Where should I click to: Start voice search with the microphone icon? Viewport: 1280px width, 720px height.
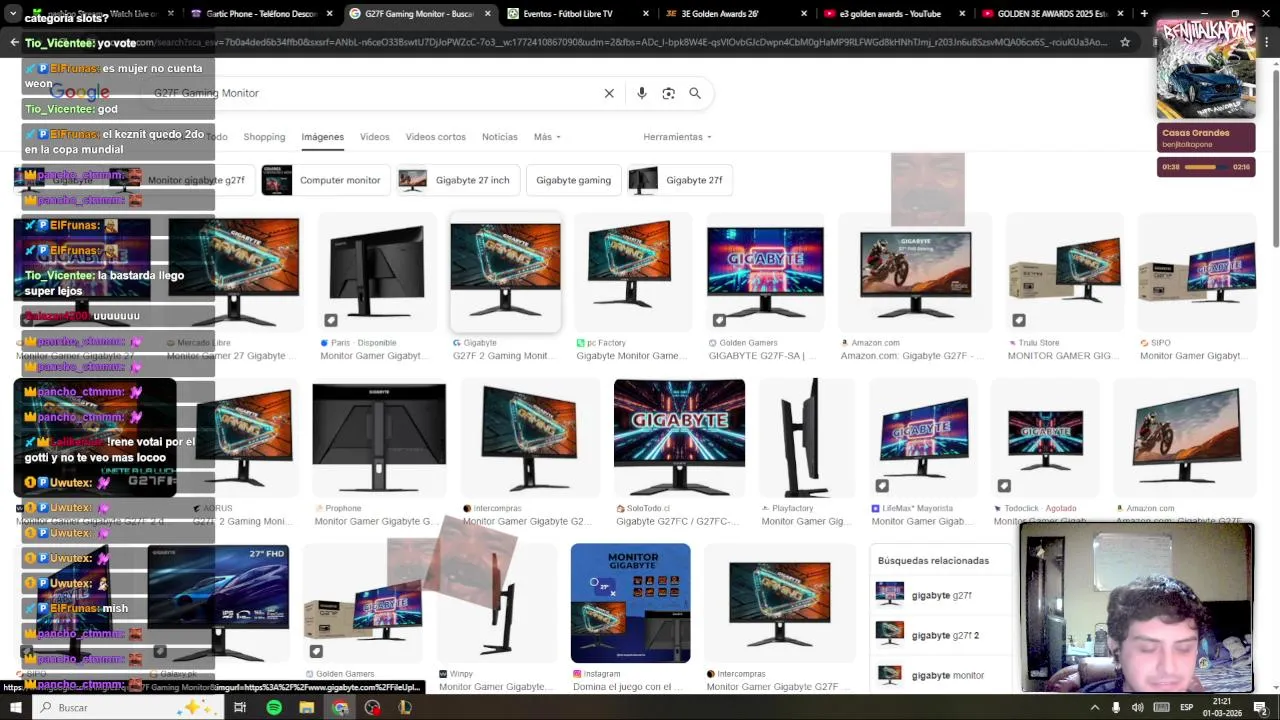(x=642, y=93)
